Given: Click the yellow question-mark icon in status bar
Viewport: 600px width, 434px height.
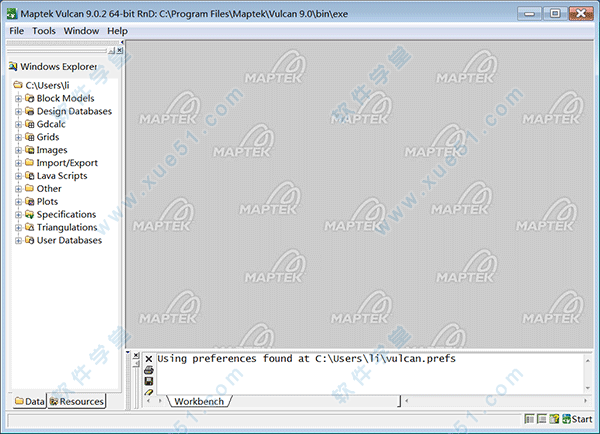Looking at the screenshot, I should pyautogui.click(x=554, y=419).
